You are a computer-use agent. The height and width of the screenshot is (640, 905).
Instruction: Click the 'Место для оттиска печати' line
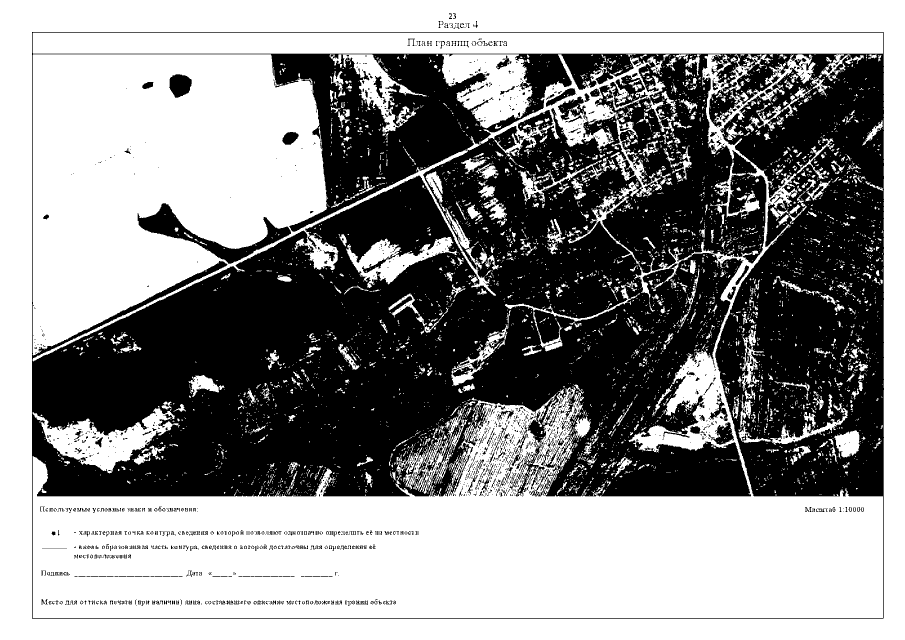point(218,602)
